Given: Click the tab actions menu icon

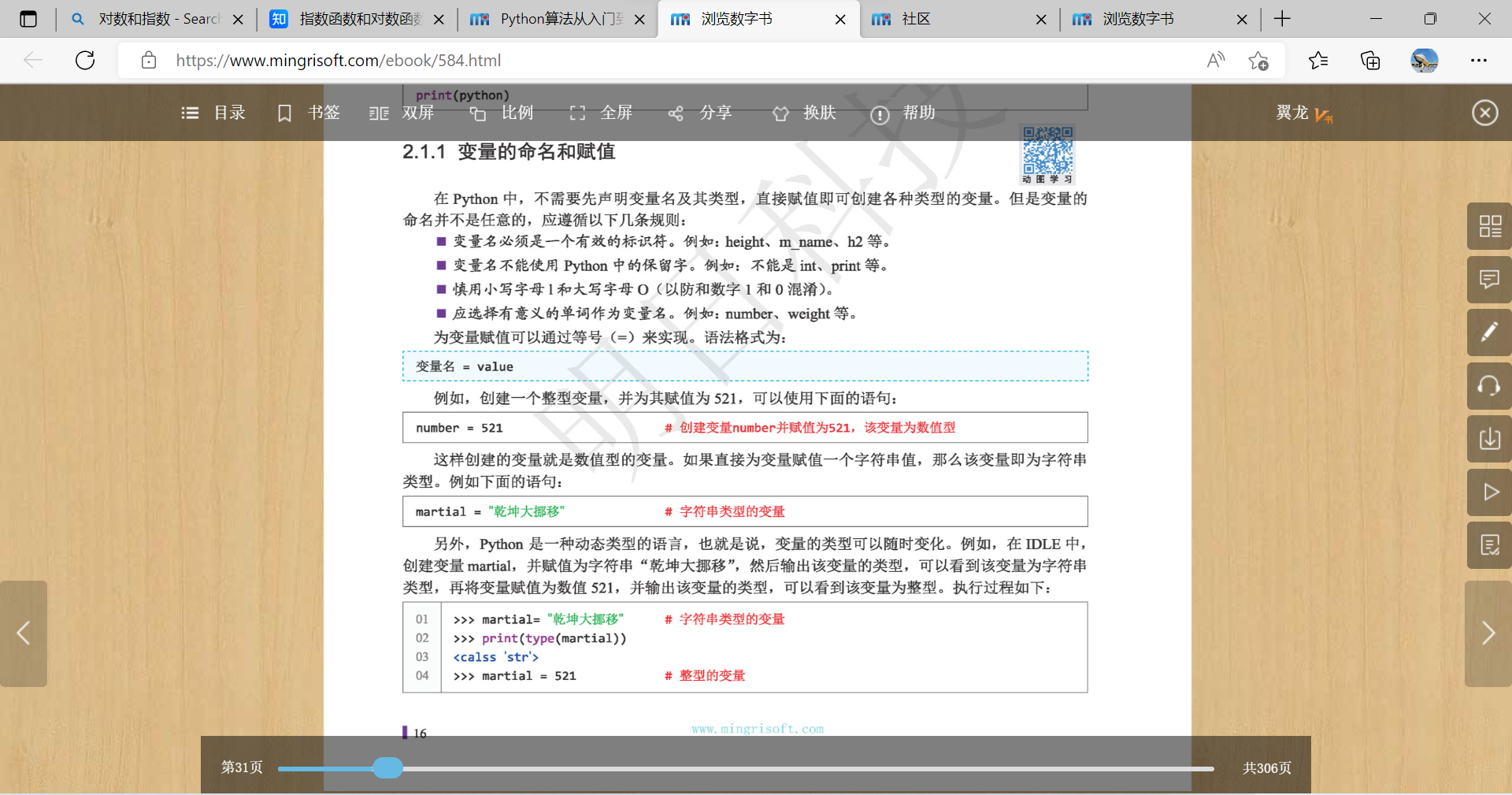Looking at the screenshot, I should coord(28,19).
